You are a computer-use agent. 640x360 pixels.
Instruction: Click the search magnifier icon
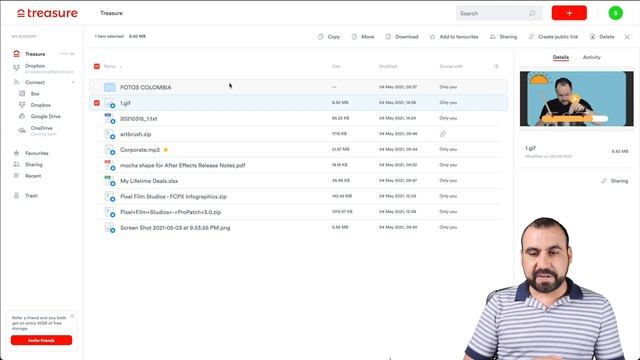(x=532, y=13)
